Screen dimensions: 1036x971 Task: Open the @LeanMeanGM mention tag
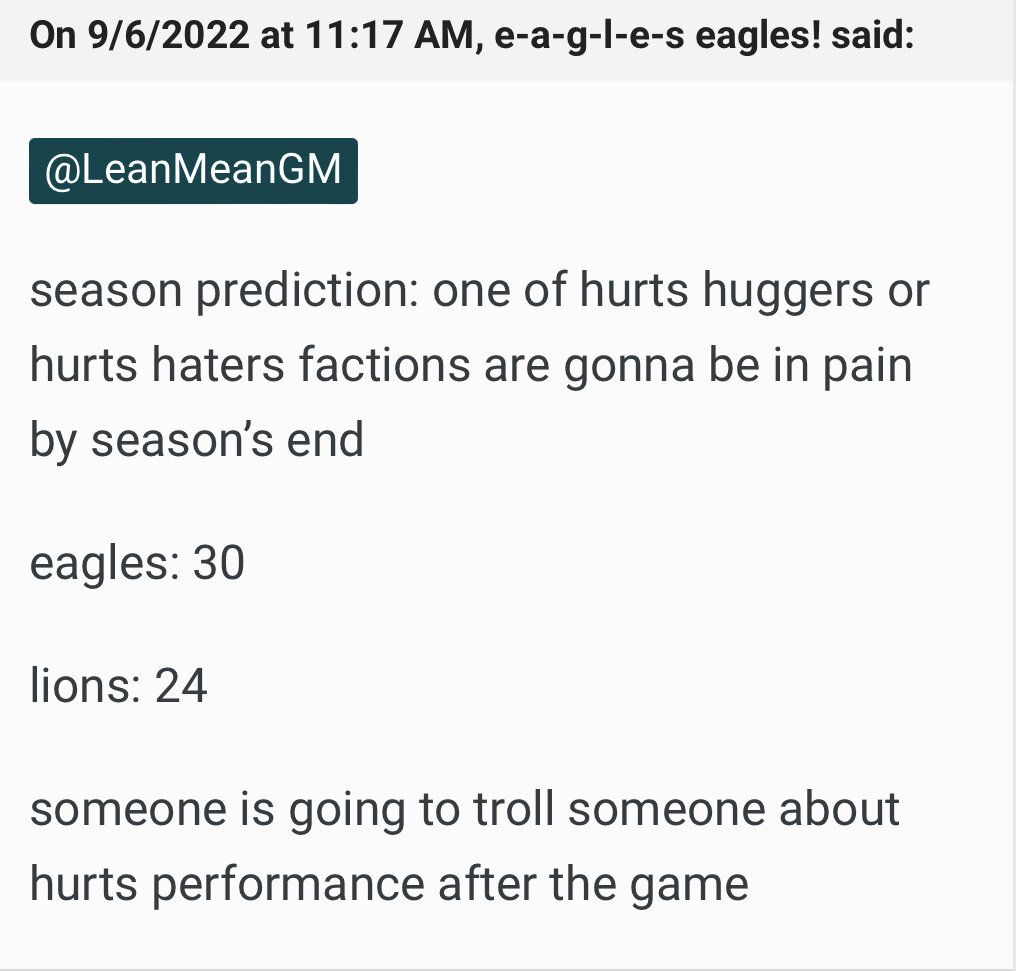pyautogui.click(x=193, y=170)
